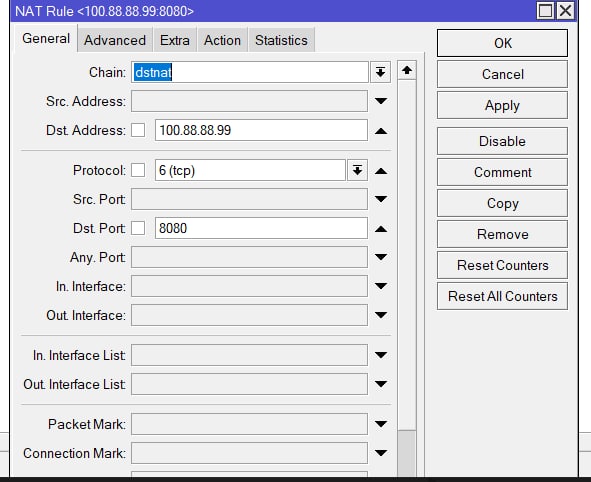Expand the In. Interface field
Screen dimensions: 591x482
[x=381, y=286]
